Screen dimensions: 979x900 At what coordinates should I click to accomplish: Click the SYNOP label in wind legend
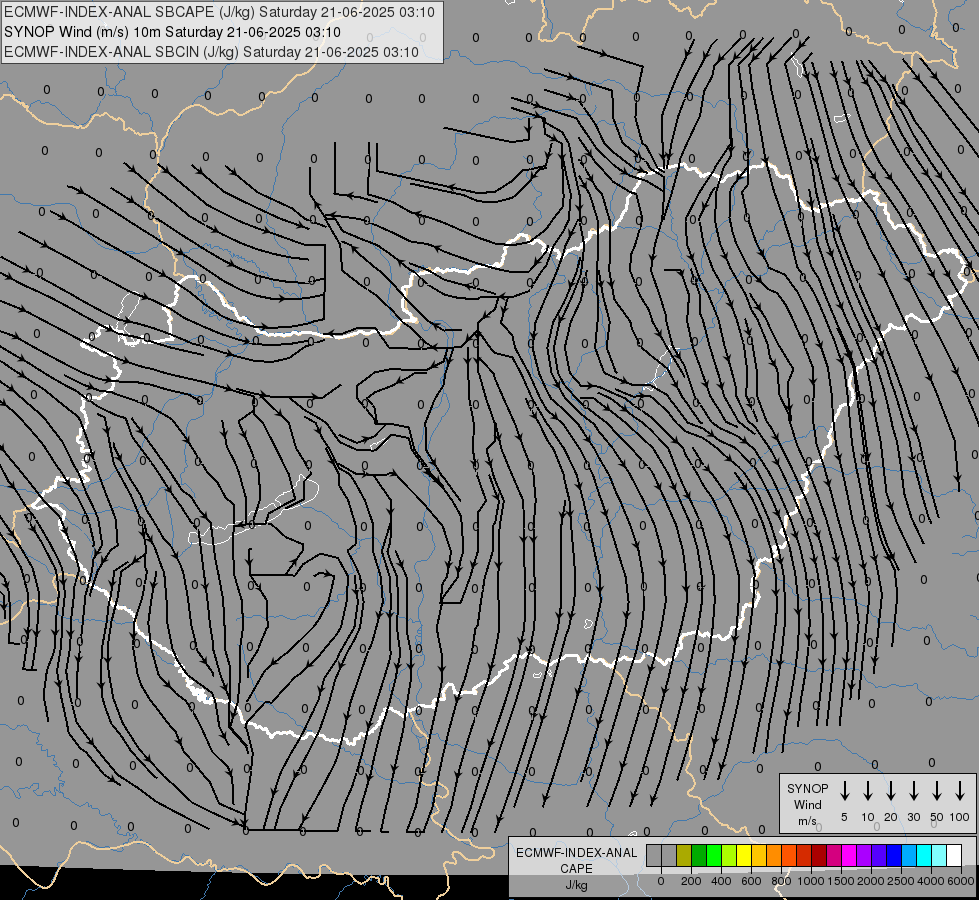tap(807, 788)
